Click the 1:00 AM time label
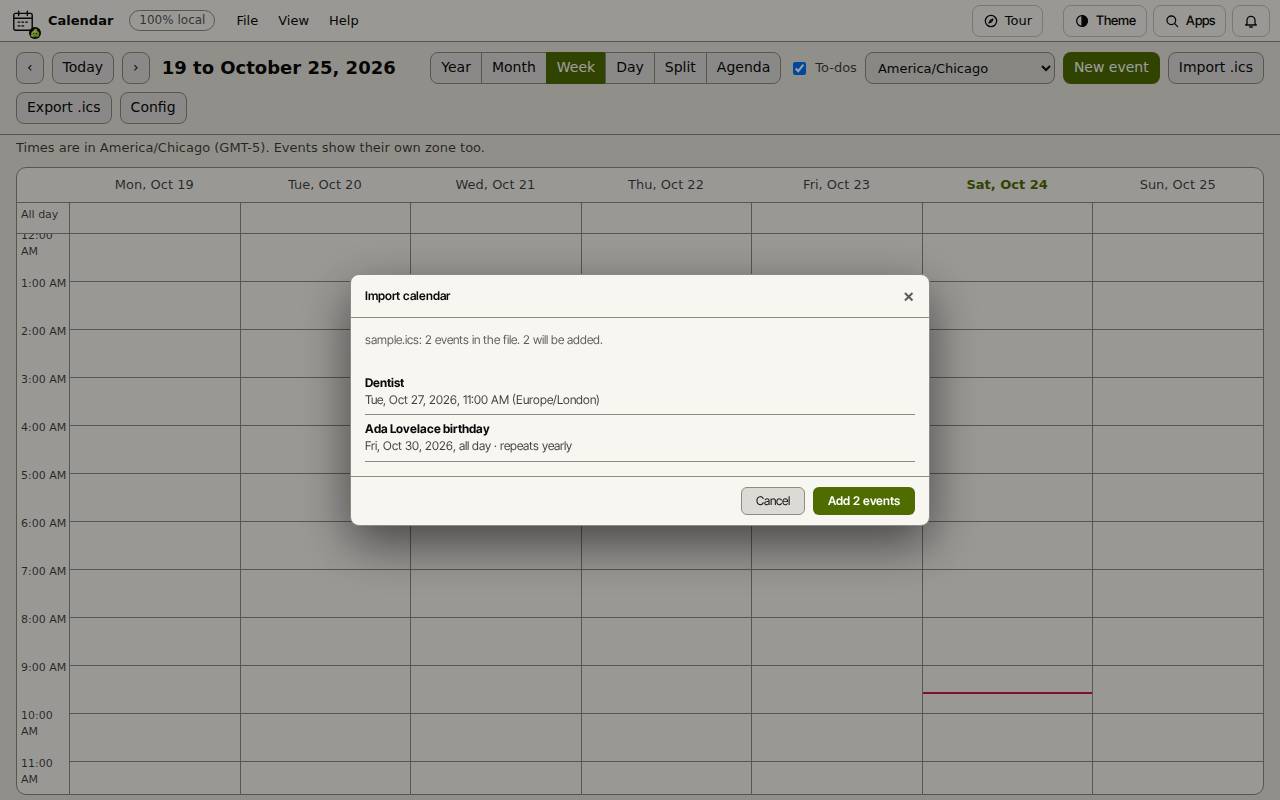The height and width of the screenshot is (800, 1280). (x=43, y=283)
